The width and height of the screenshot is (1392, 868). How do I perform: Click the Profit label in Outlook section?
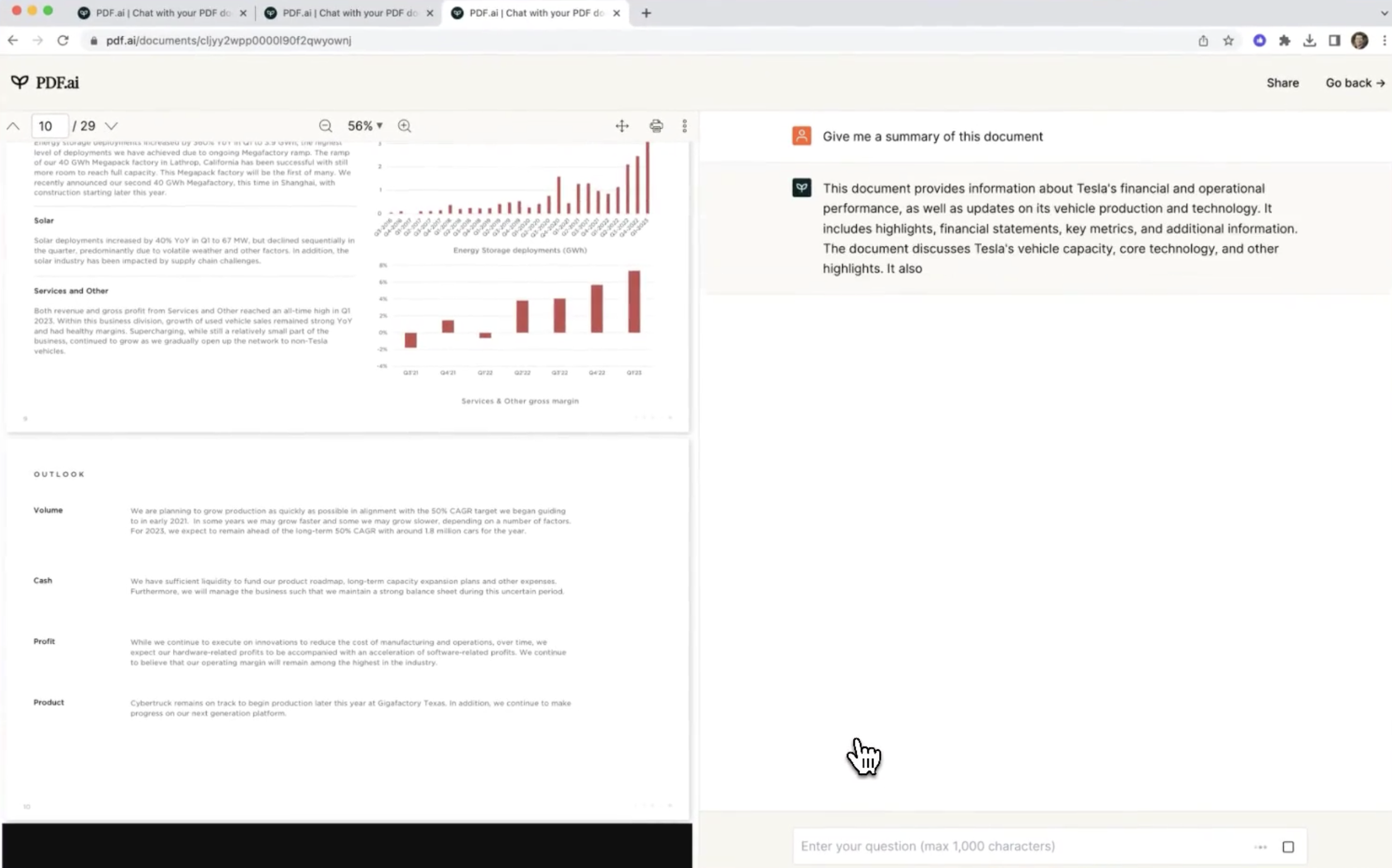tap(44, 642)
